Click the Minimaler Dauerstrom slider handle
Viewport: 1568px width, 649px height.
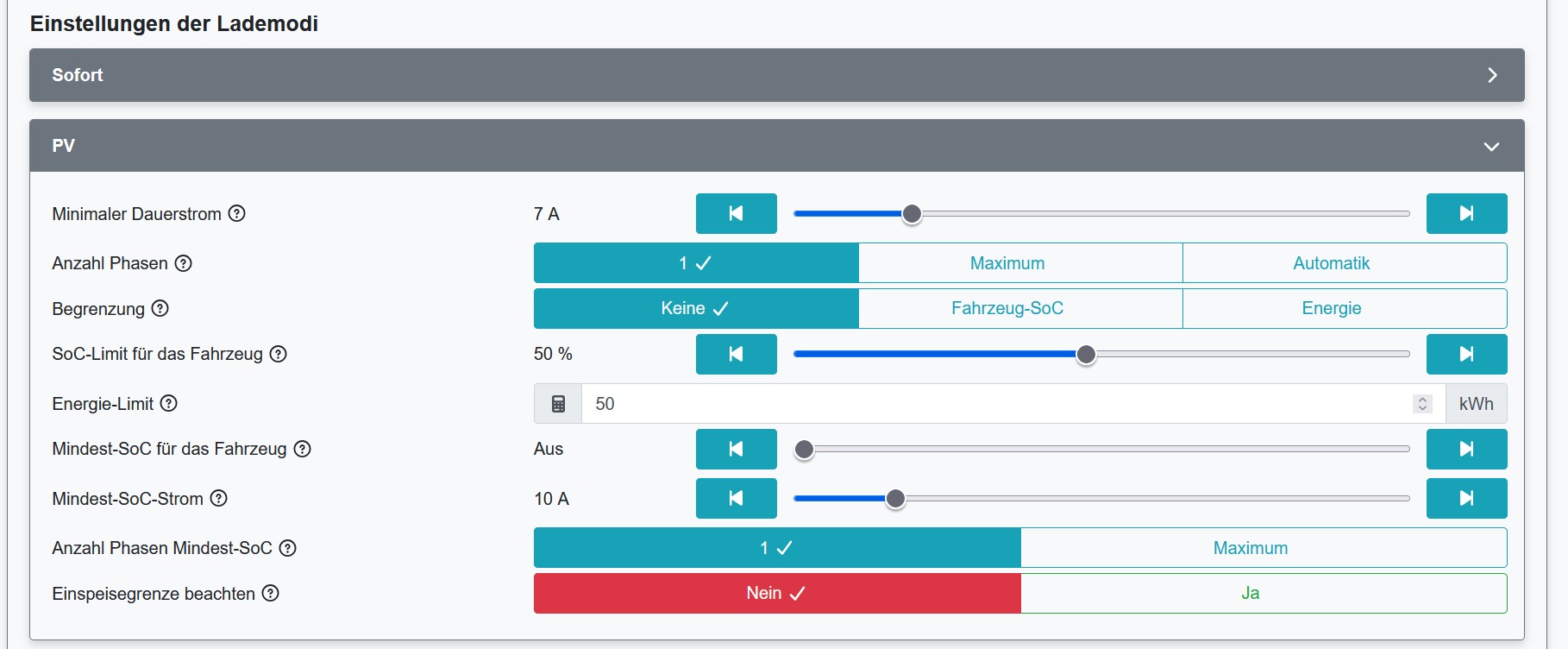[912, 214]
